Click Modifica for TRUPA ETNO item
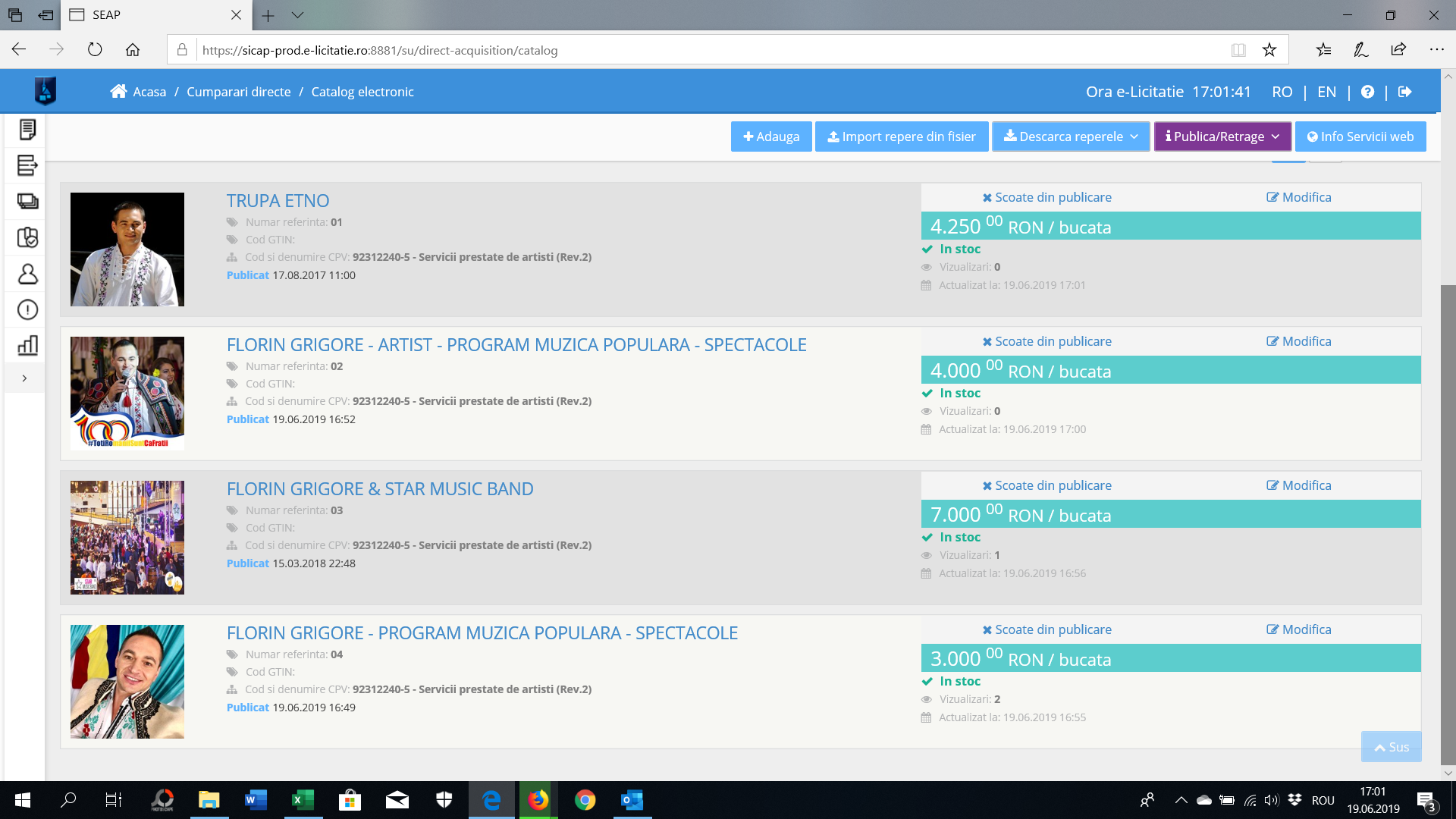Image resolution: width=1456 pixels, height=819 pixels. click(x=1299, y=197)
